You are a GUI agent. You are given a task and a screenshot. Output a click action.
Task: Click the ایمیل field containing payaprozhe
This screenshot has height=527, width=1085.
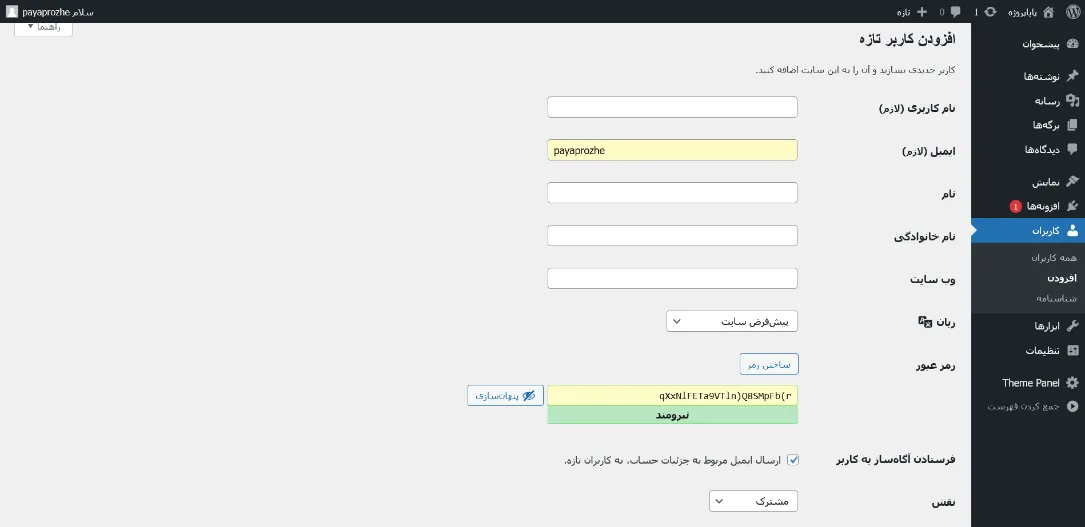(x=672, y=150)
